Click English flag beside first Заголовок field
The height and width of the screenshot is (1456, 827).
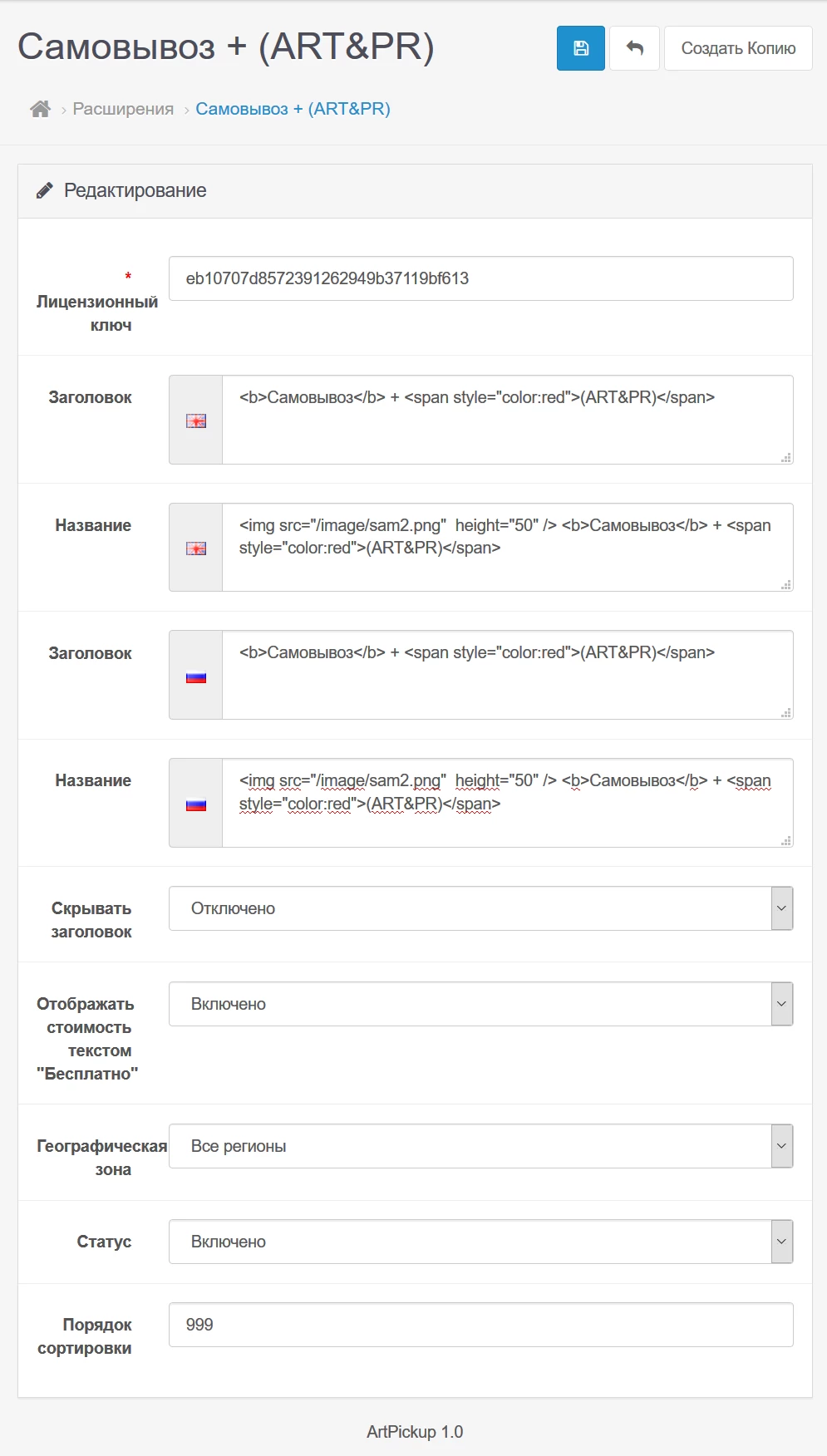196,421
